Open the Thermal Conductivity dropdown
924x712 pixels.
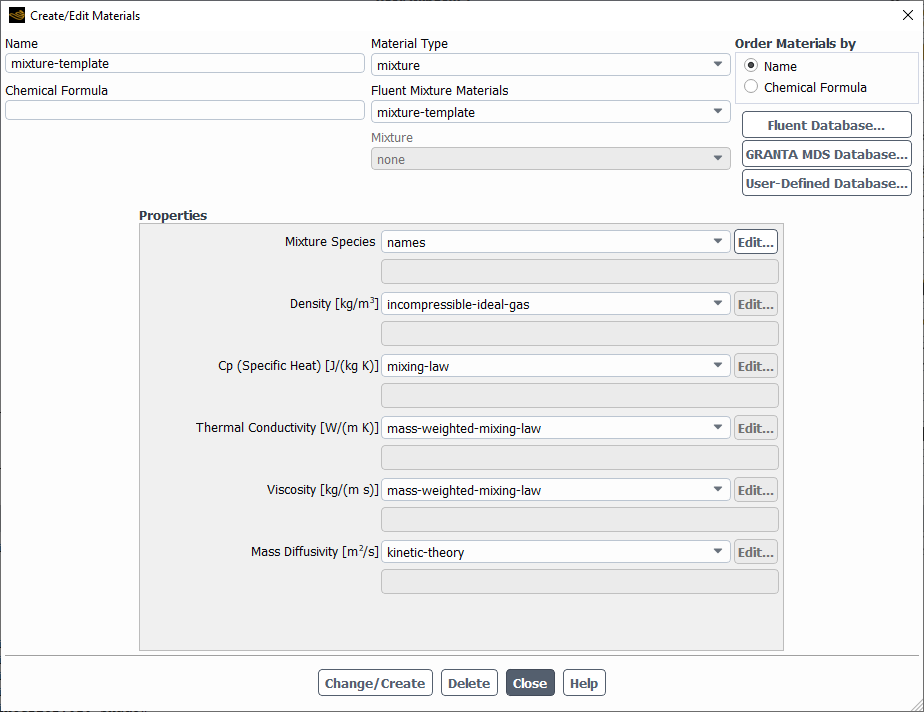(x=555, y=428)
